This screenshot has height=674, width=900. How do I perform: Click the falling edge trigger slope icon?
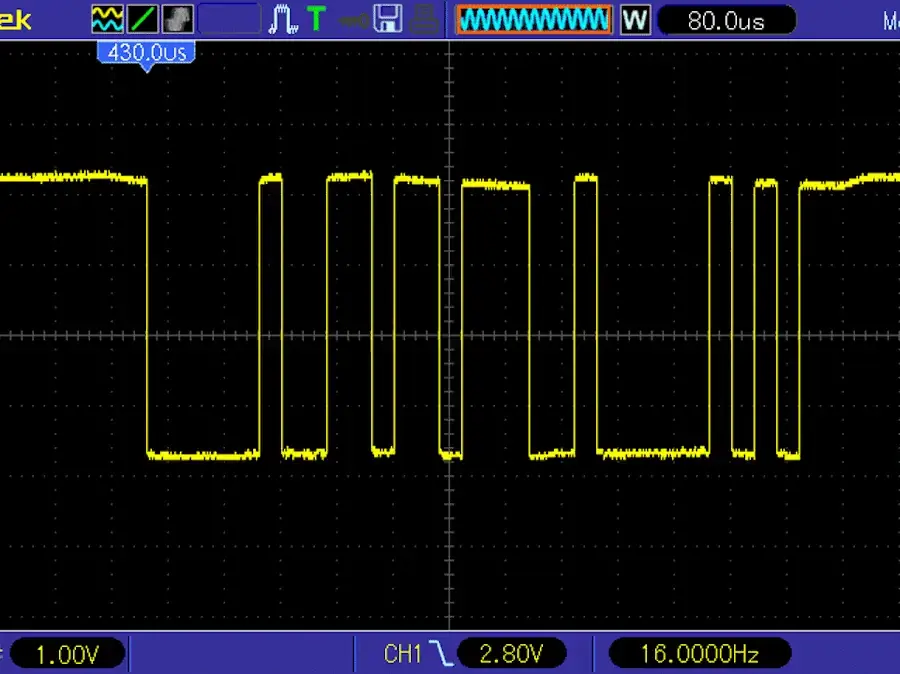[x=441, y=654]
